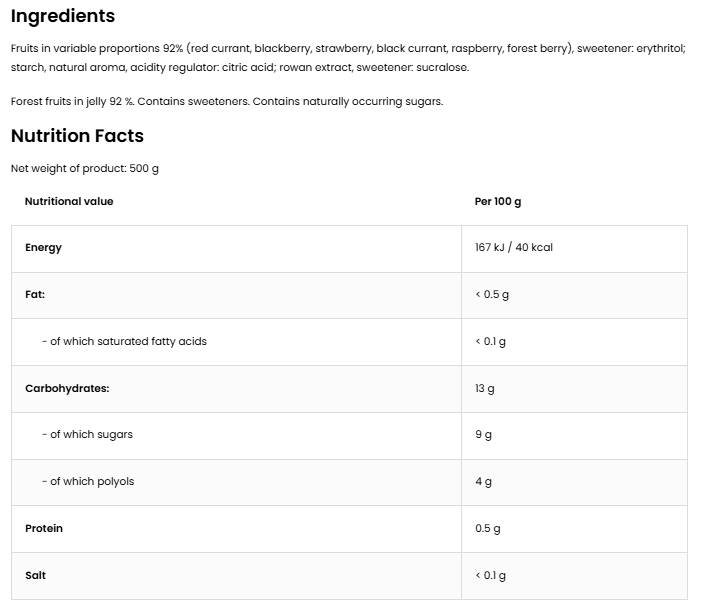This screenshot has height=611, width=701.
Task: Select the Salt row label
Action: pyautogui.click(x=35, y=575)
